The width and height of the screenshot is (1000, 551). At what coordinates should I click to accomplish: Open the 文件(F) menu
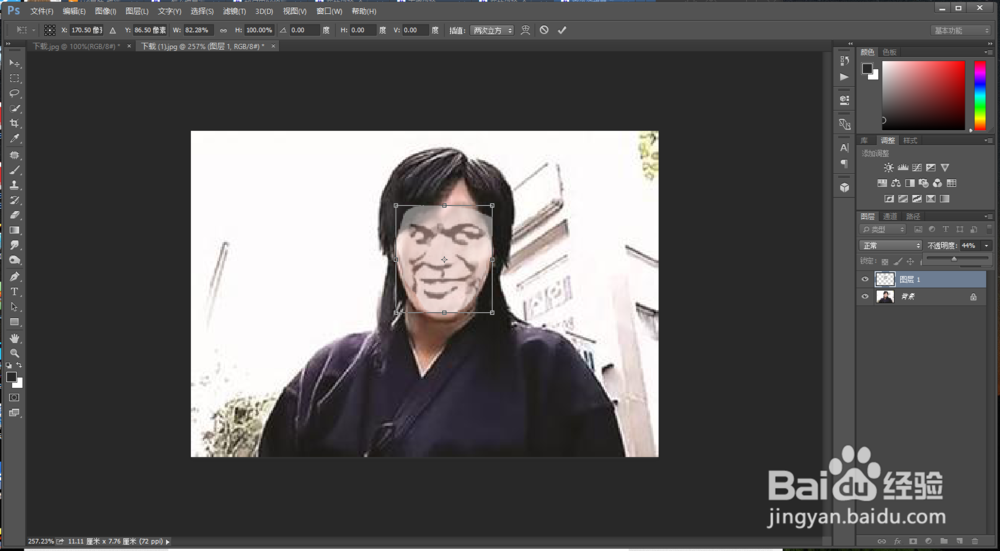pyautogui.click(x=42, y=11)
